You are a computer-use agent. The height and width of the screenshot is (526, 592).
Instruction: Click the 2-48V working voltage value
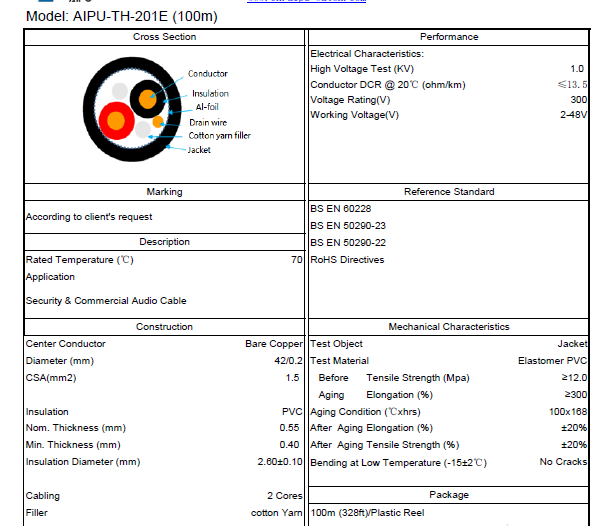click(574, 115)
